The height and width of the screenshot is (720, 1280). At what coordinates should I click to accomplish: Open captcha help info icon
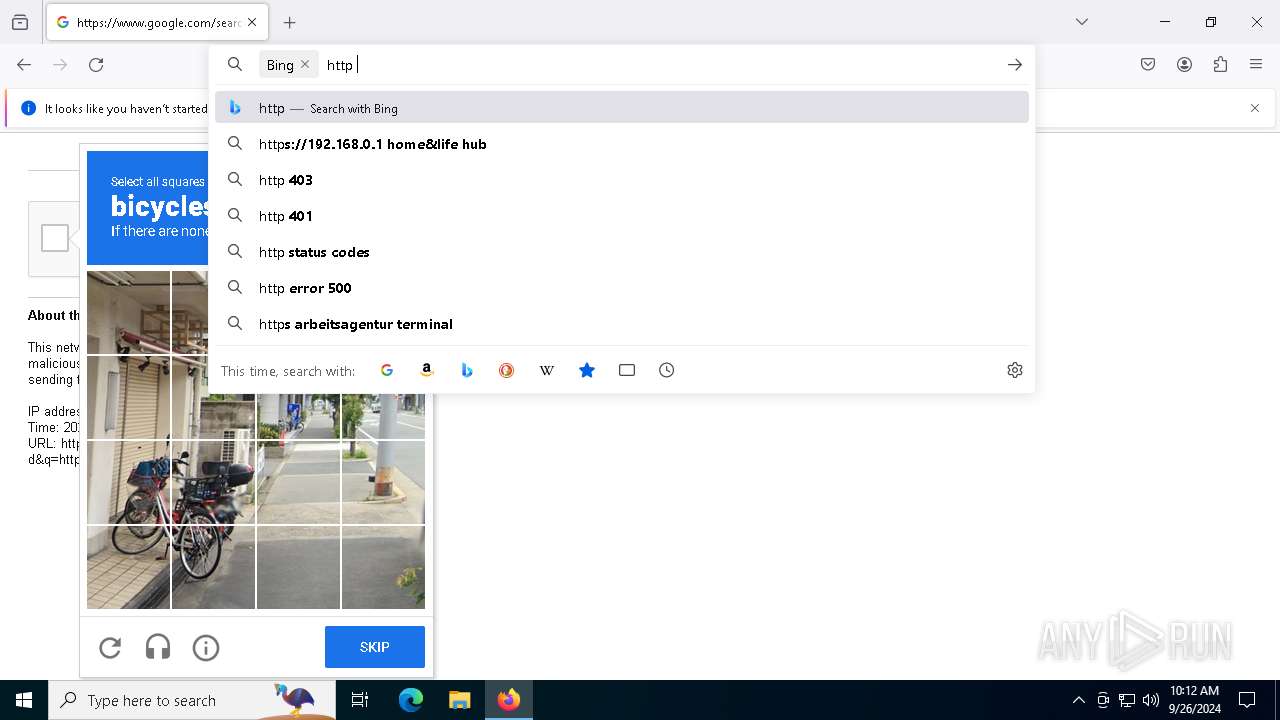click(x=206, y=648)
